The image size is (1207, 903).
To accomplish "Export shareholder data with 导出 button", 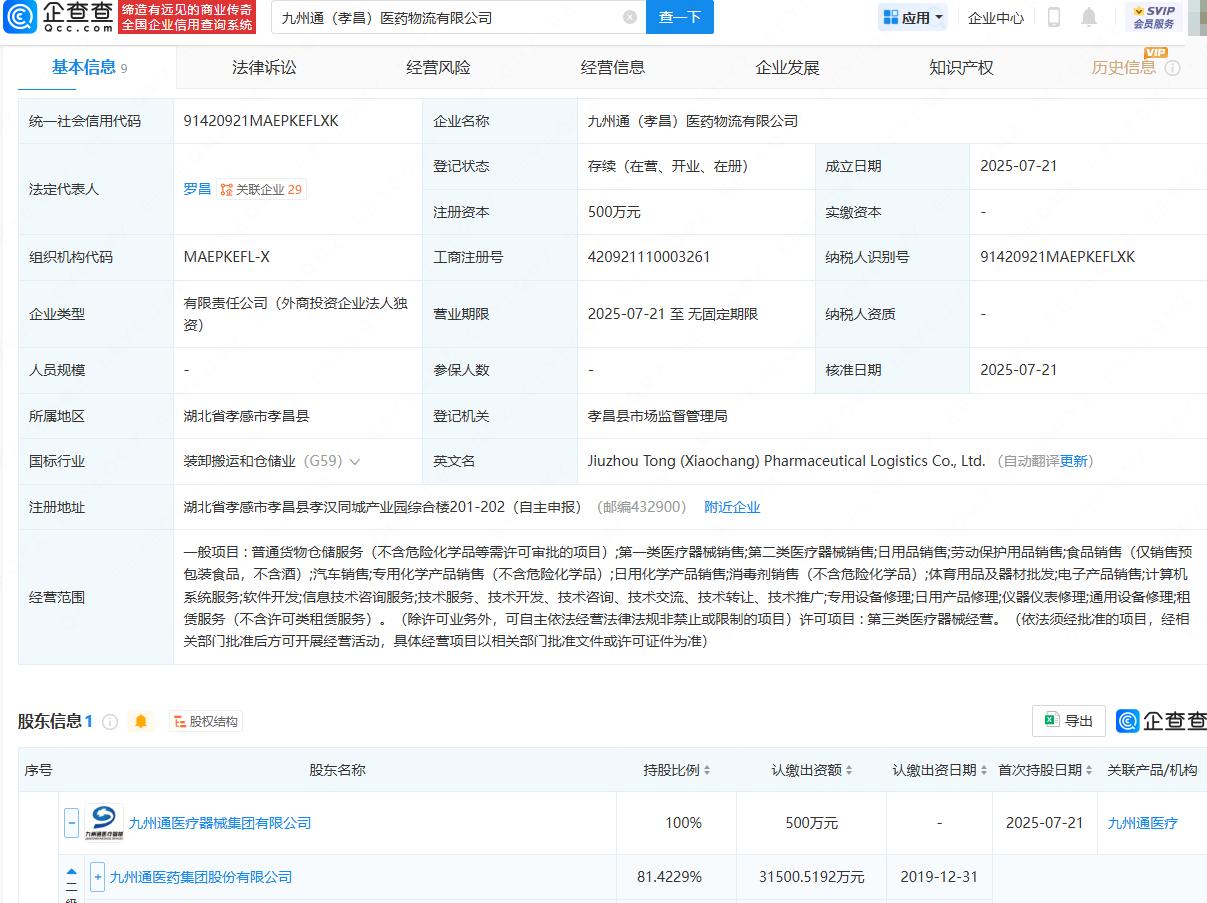I will coord(1068,721).
